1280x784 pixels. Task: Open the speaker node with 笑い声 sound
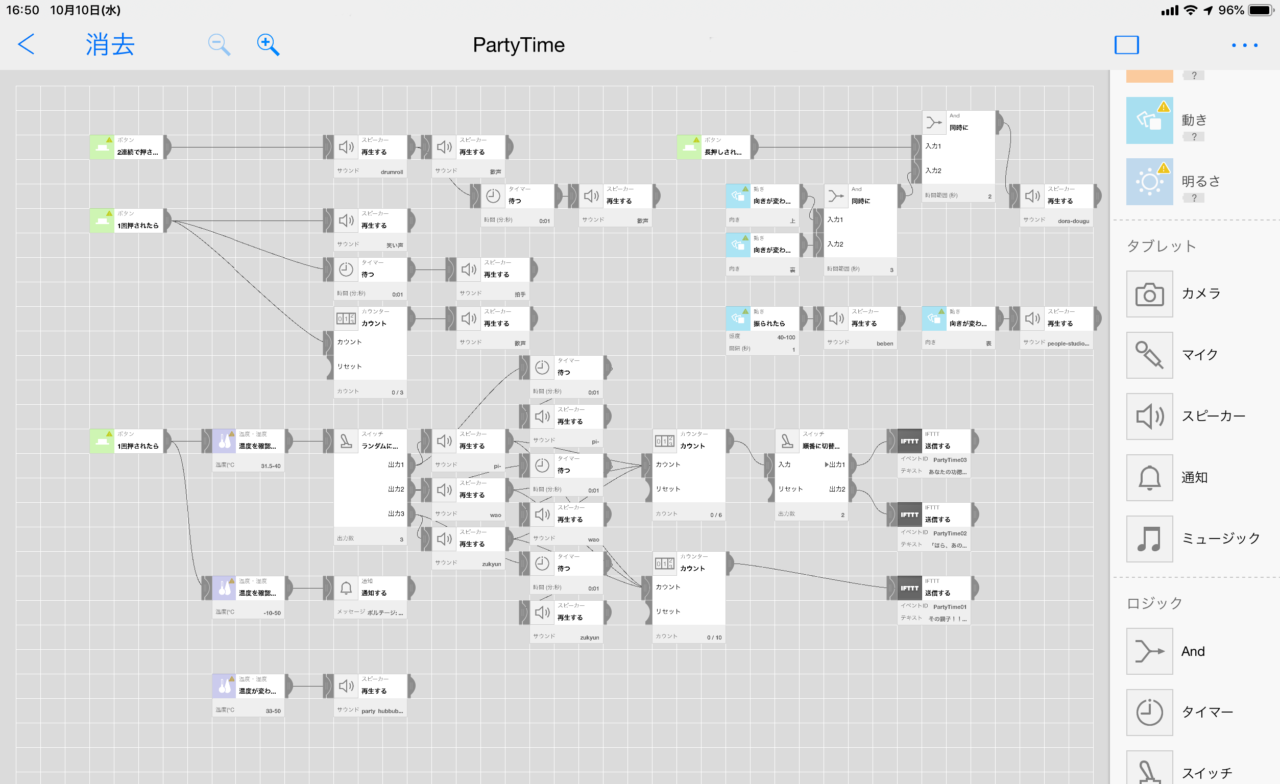[x=371, y=230]
